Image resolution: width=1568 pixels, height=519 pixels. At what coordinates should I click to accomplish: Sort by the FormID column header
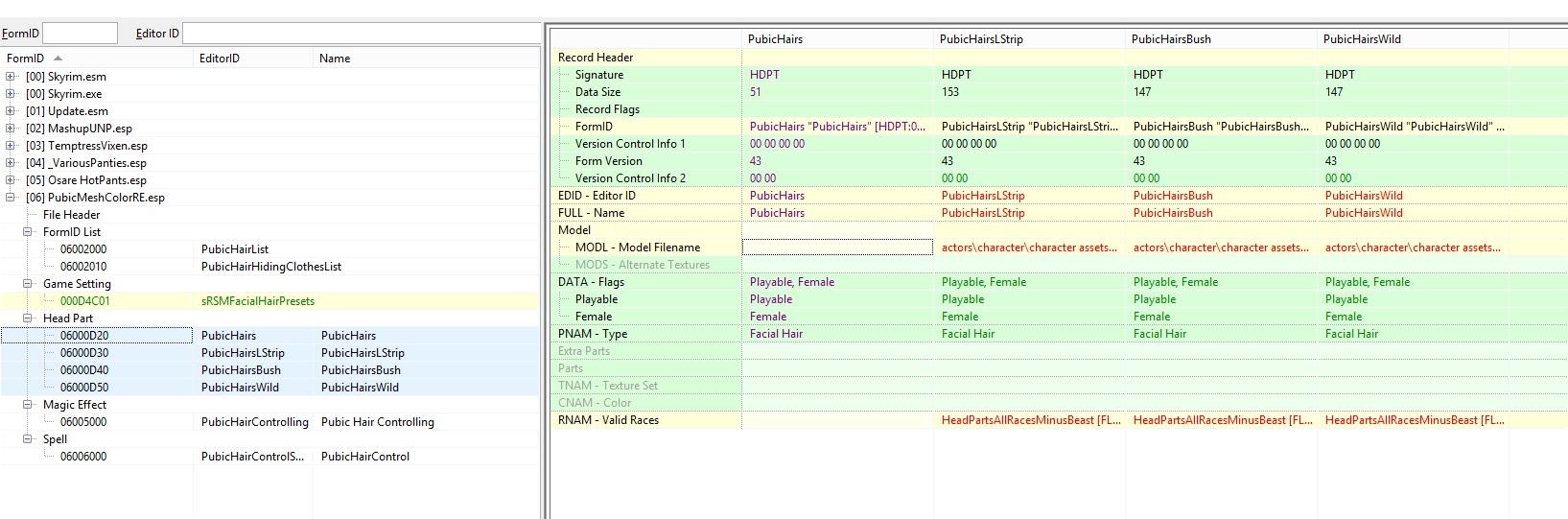(97, 59)
